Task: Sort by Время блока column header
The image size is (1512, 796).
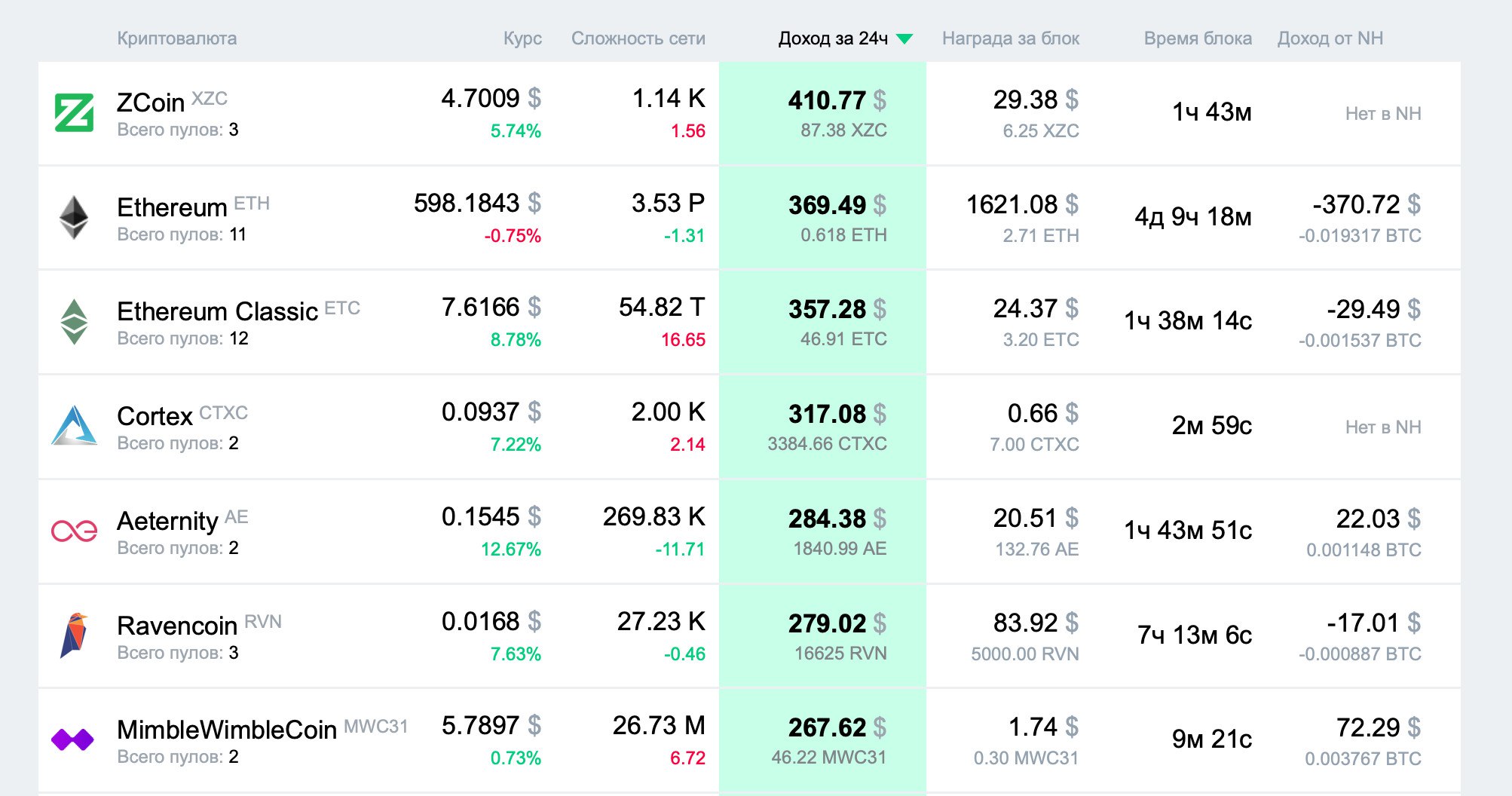Action: [x=1197, y=38]
